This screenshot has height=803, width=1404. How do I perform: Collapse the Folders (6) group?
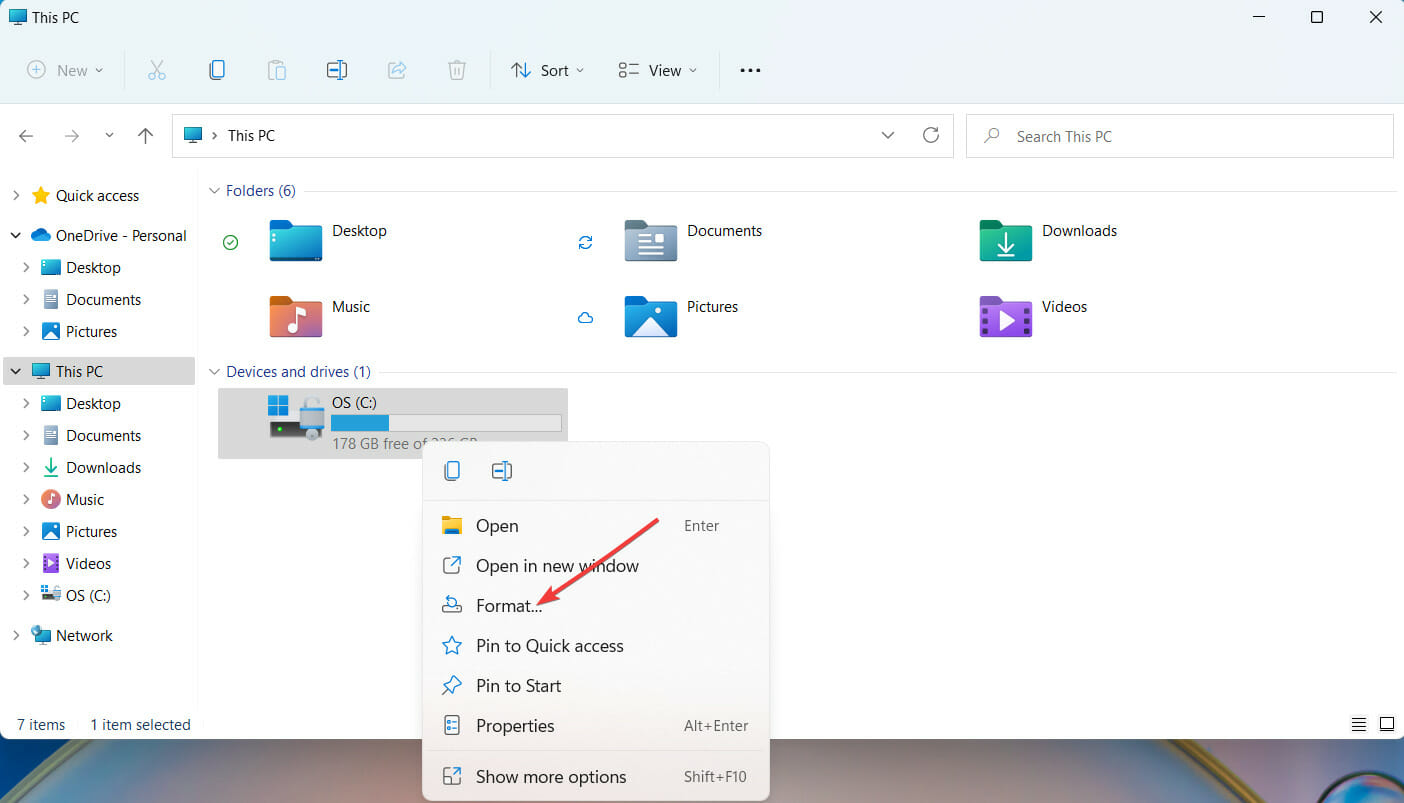pyautogui.click(x=213, y=190)
